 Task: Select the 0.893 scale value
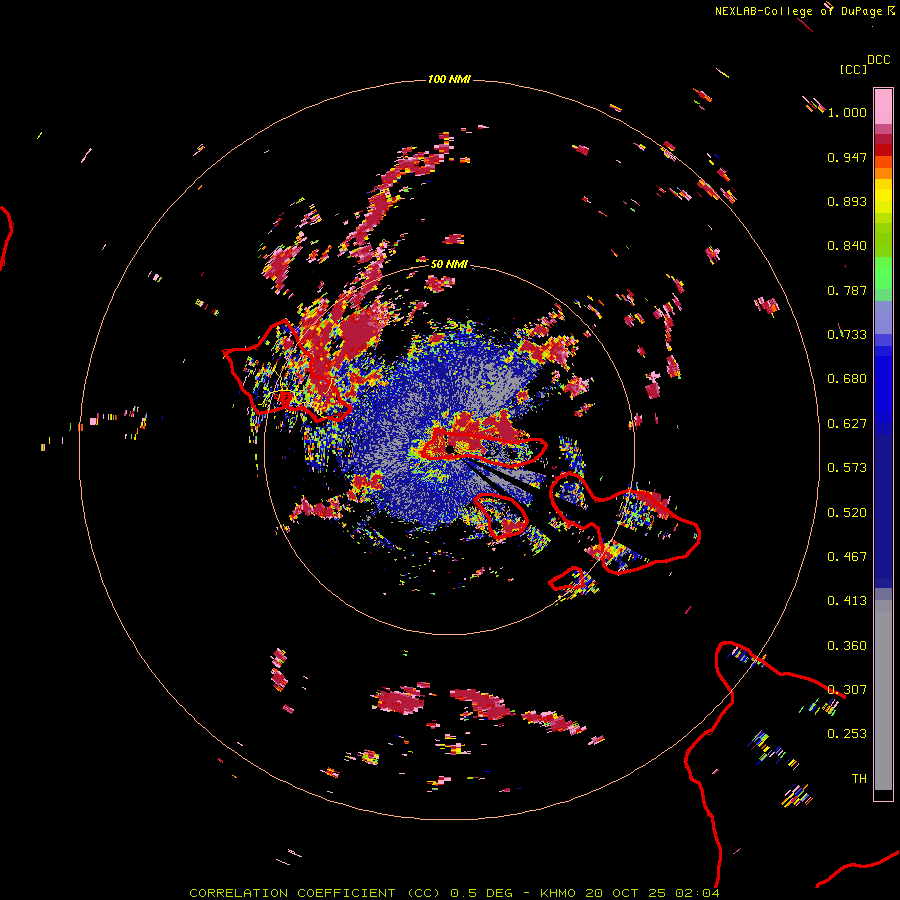(x=847, y=201)
